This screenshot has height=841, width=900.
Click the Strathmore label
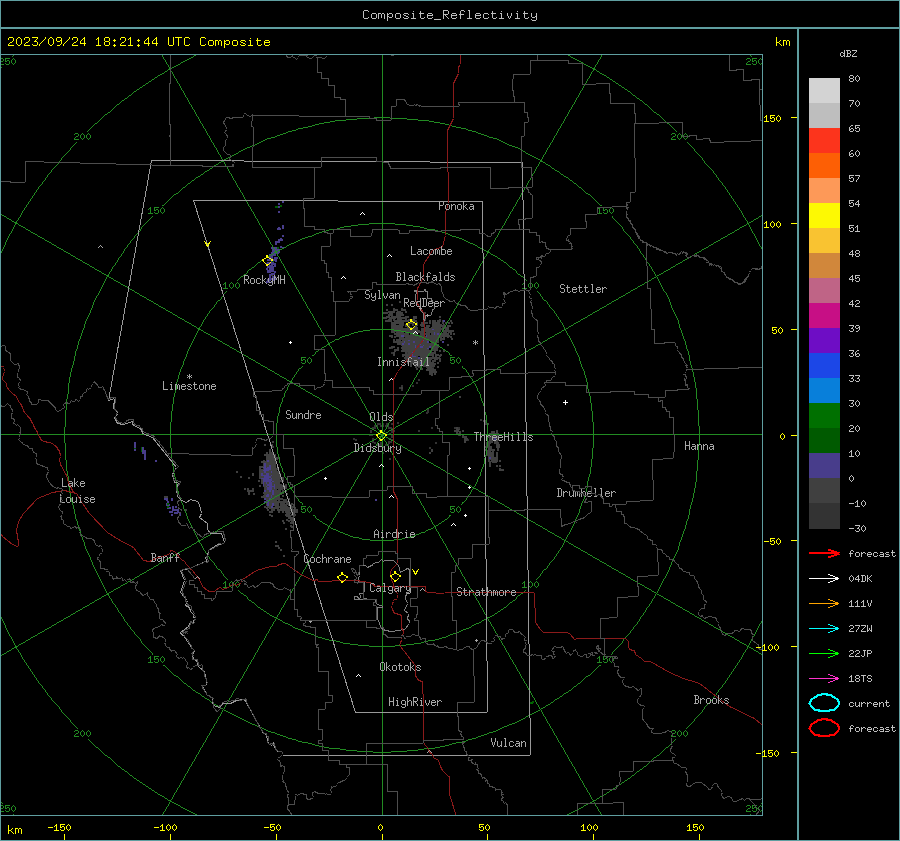pos(487,592)
